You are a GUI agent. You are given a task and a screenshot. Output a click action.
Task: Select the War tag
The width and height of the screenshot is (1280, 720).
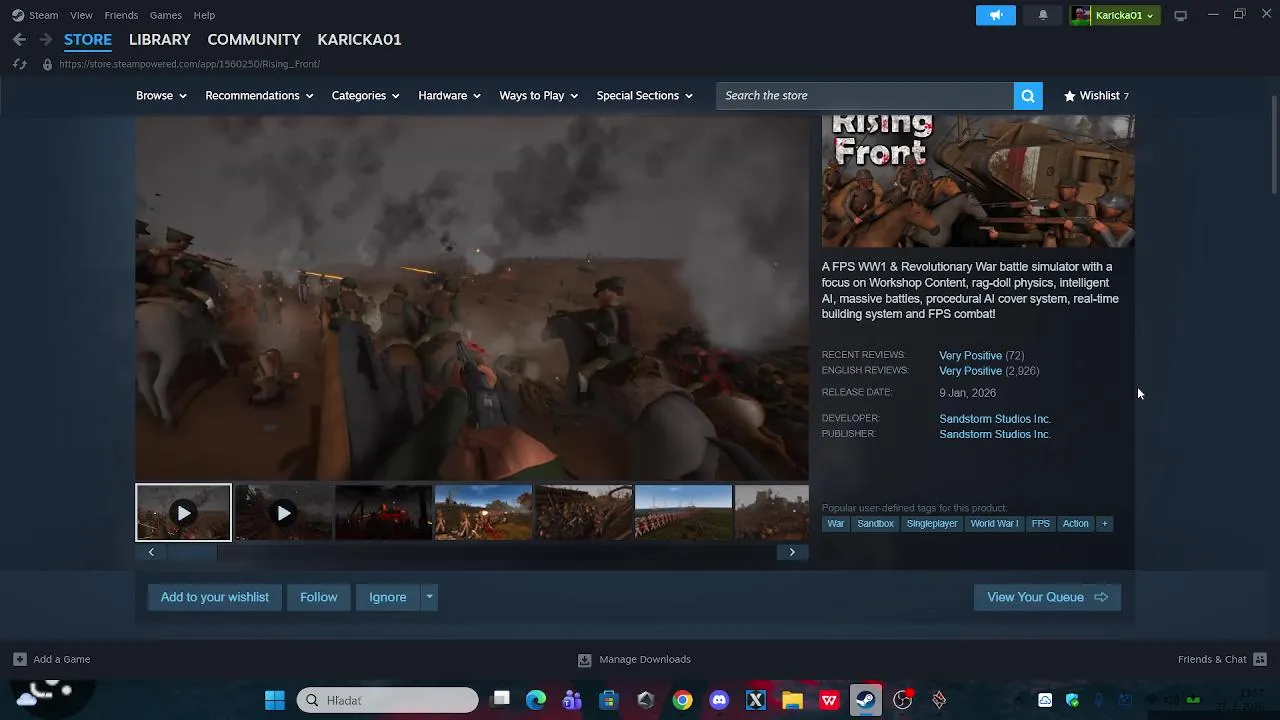(836, 524)
